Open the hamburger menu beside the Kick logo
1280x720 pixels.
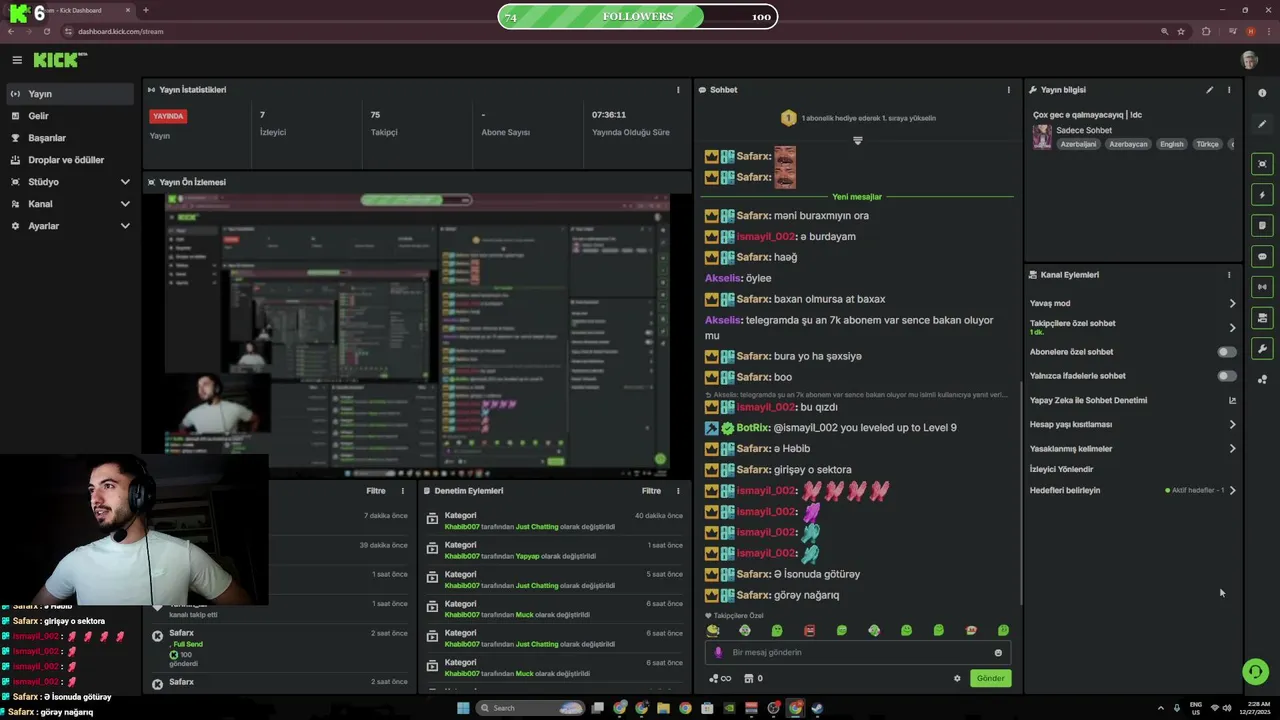click(x=16, y=60)
